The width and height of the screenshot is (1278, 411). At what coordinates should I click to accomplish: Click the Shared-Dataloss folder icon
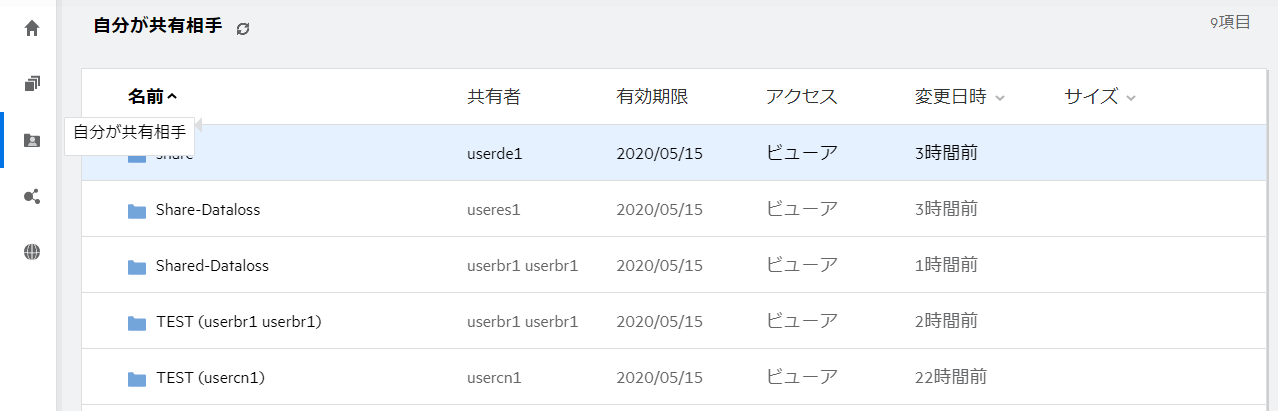pyautogui.click(x=137, y=267)
